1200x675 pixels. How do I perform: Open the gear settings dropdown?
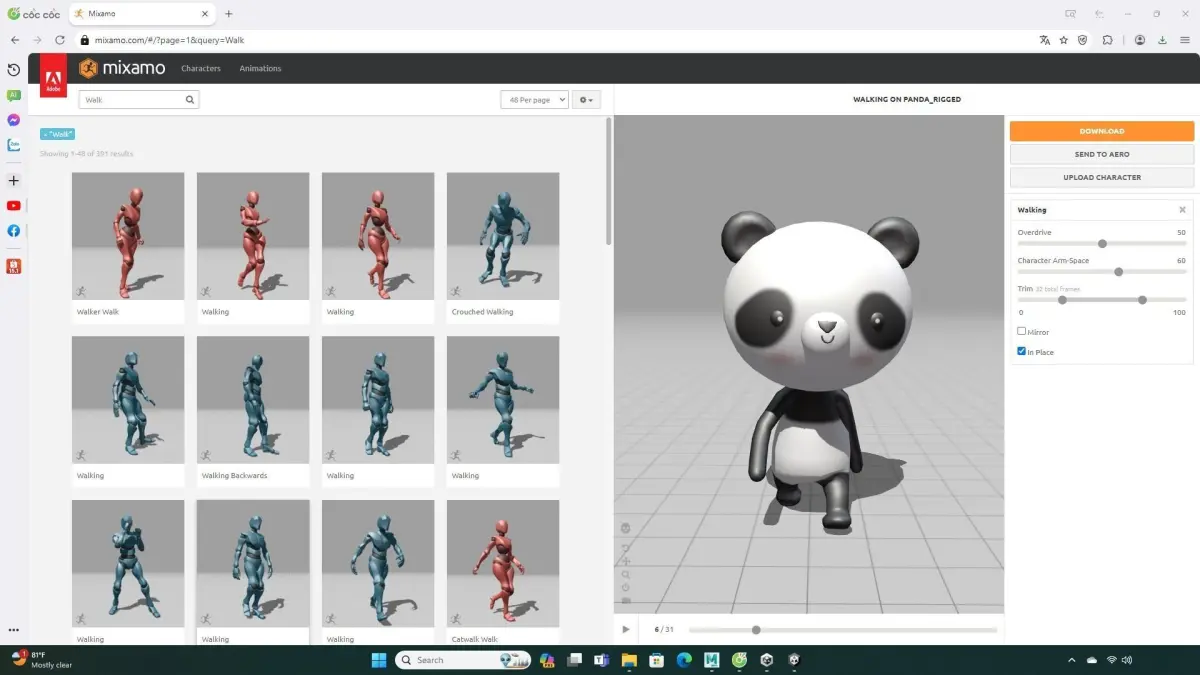click(x=586, y=100)
